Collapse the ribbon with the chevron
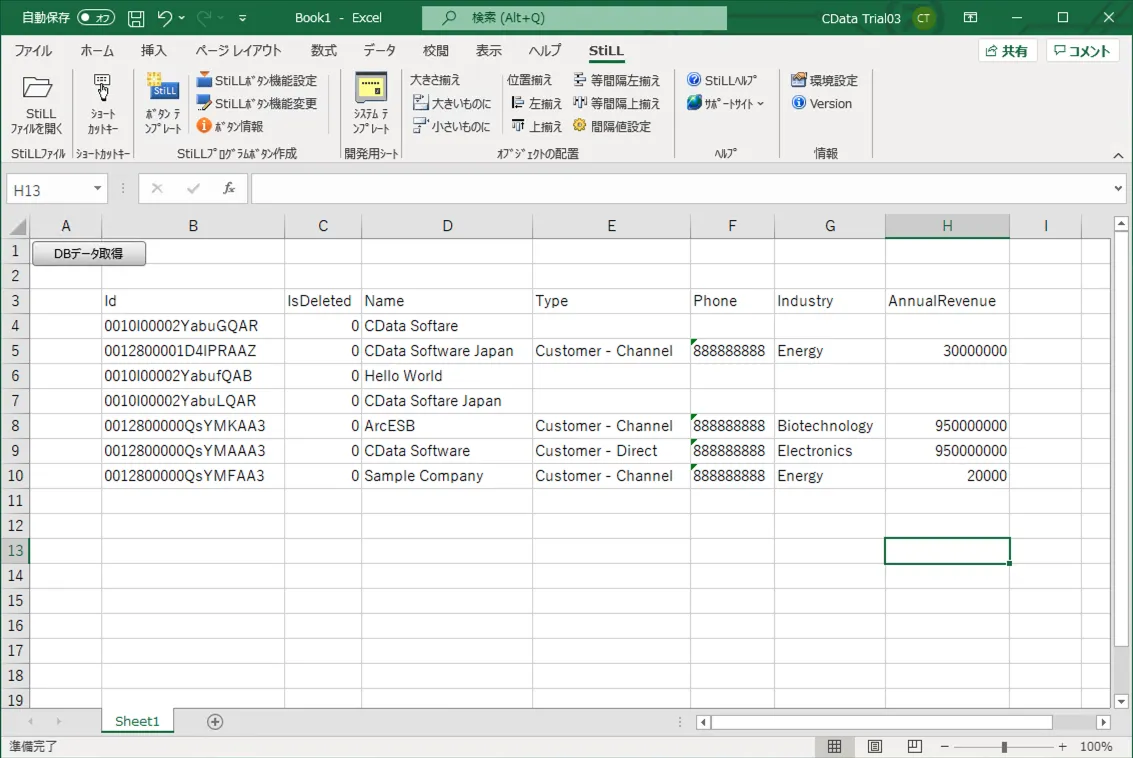This screenshot has height=758, width=1133. (1118, 154)
